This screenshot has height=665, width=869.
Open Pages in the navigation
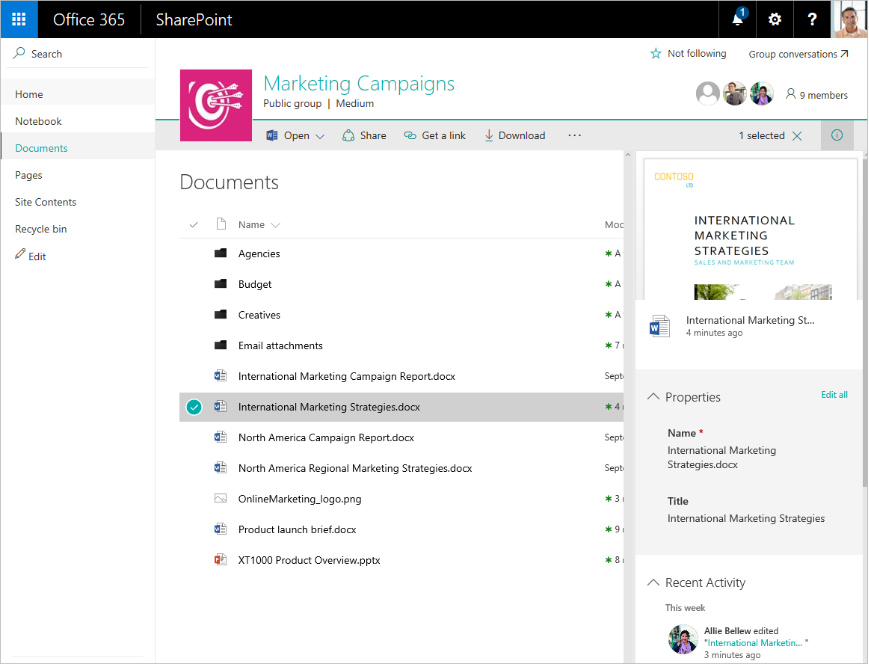coord(28,175)
